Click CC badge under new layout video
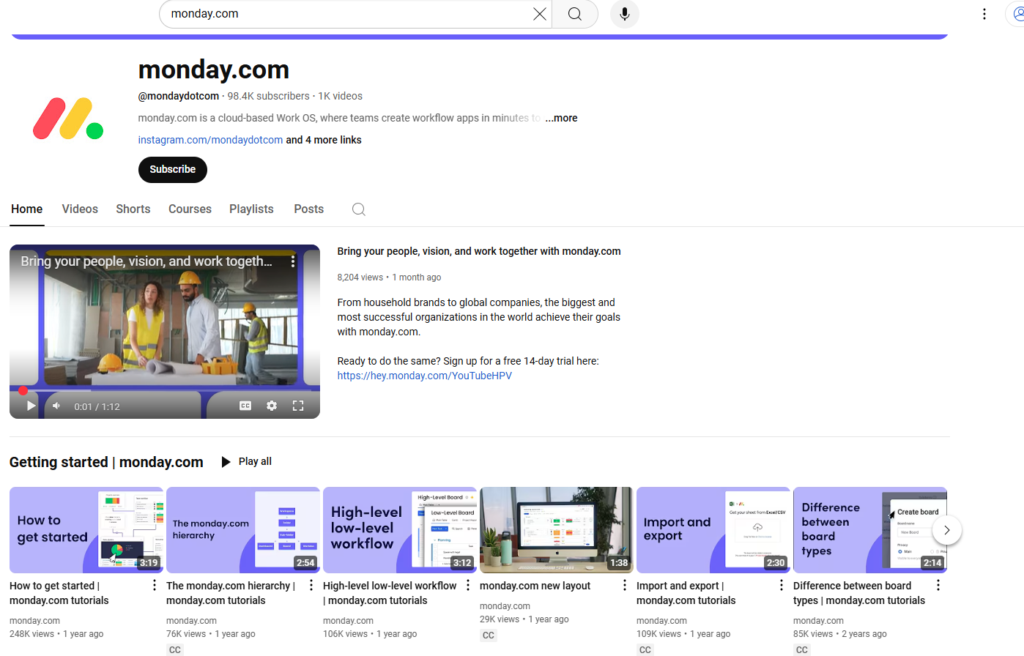 point(488,635)
